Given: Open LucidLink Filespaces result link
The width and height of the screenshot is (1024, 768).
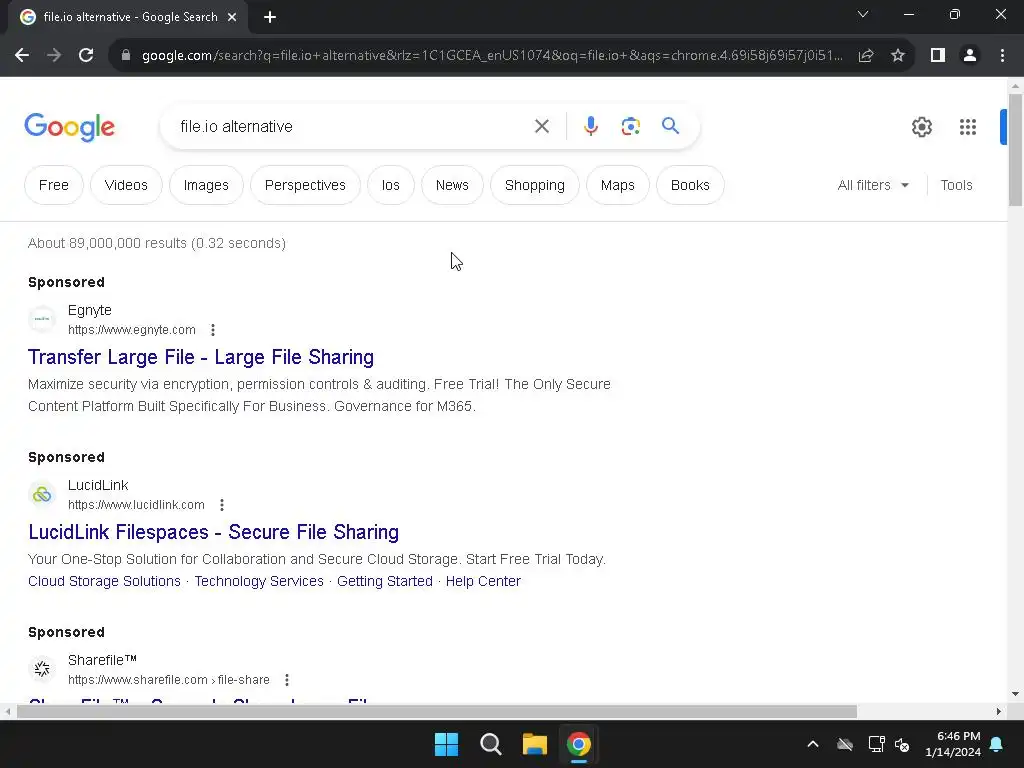Looking at the screenshot, I should (x=214, y=532).
